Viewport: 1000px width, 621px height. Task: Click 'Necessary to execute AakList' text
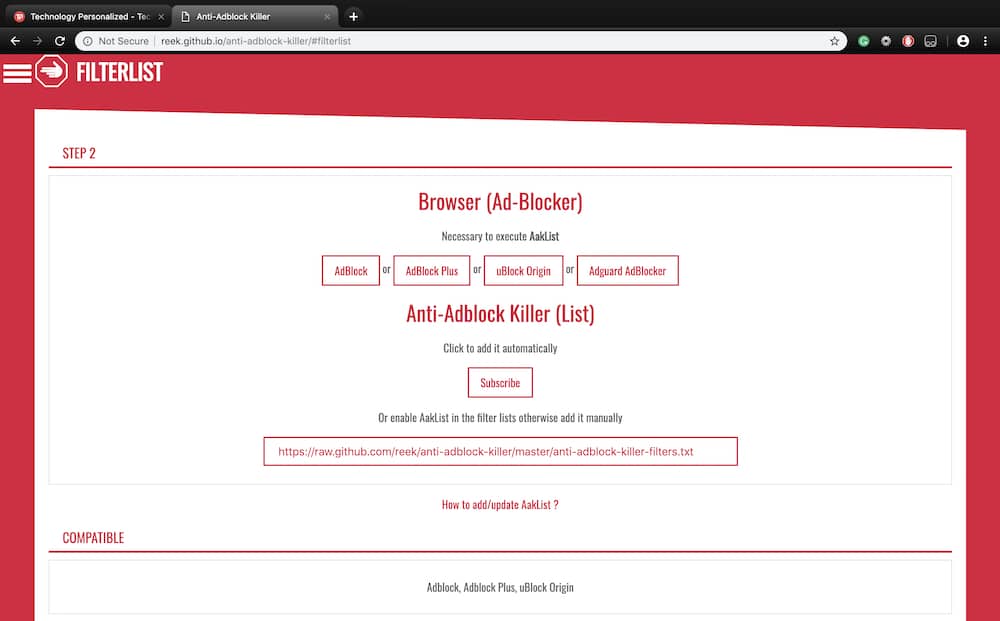coord(500,236)
